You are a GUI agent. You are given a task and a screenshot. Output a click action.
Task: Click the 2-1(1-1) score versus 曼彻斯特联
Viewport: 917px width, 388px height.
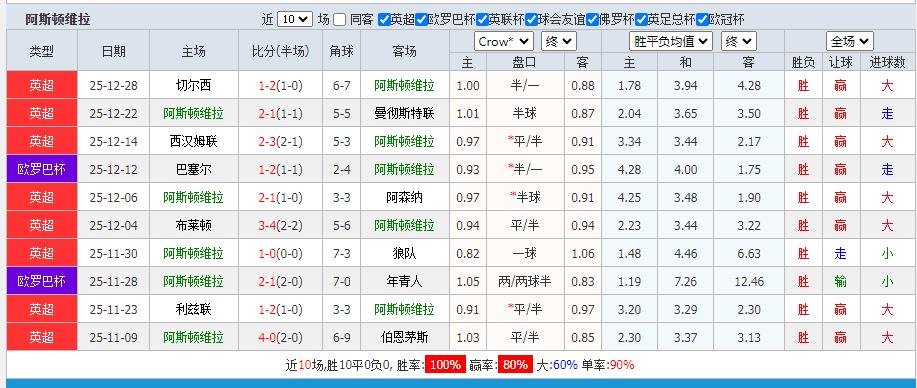point(281,114)
